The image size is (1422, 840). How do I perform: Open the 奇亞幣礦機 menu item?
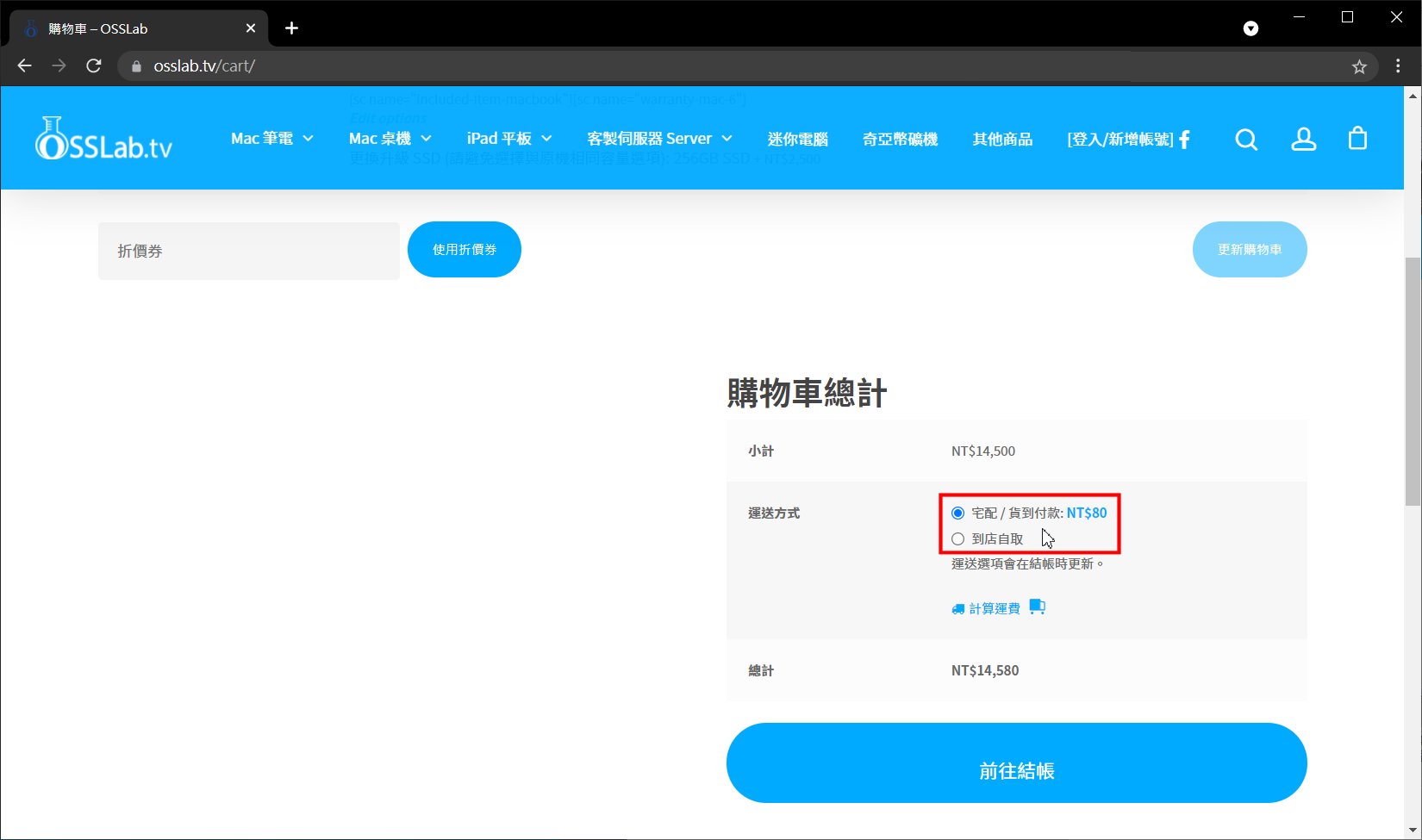(900, 139)
